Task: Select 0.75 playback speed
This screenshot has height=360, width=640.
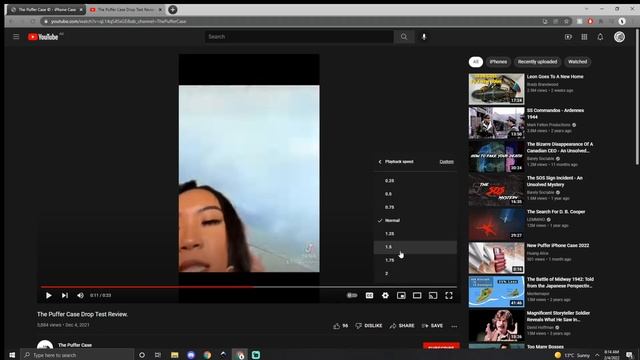Action: tap(415, 207)
